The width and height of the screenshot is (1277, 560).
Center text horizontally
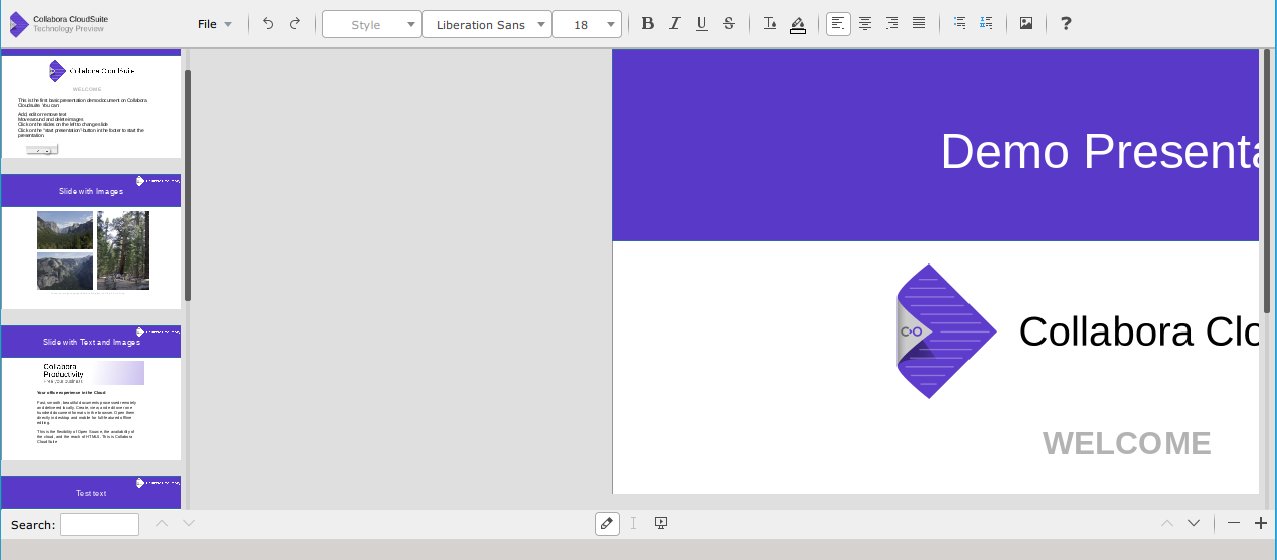tap(865, 24)
